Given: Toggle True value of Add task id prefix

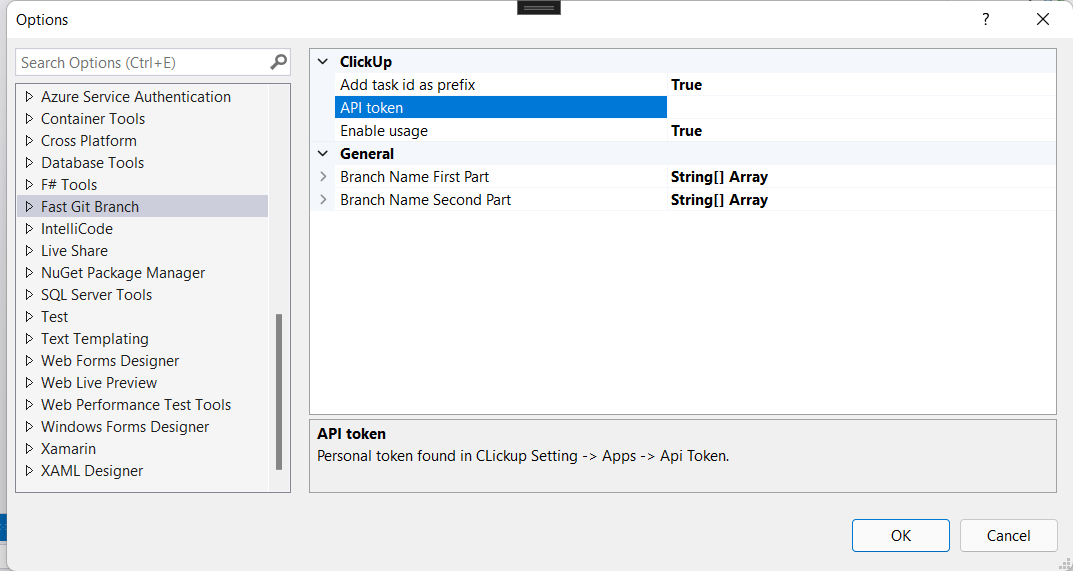Looking at the screenshot, I should (x=686, y=85).
